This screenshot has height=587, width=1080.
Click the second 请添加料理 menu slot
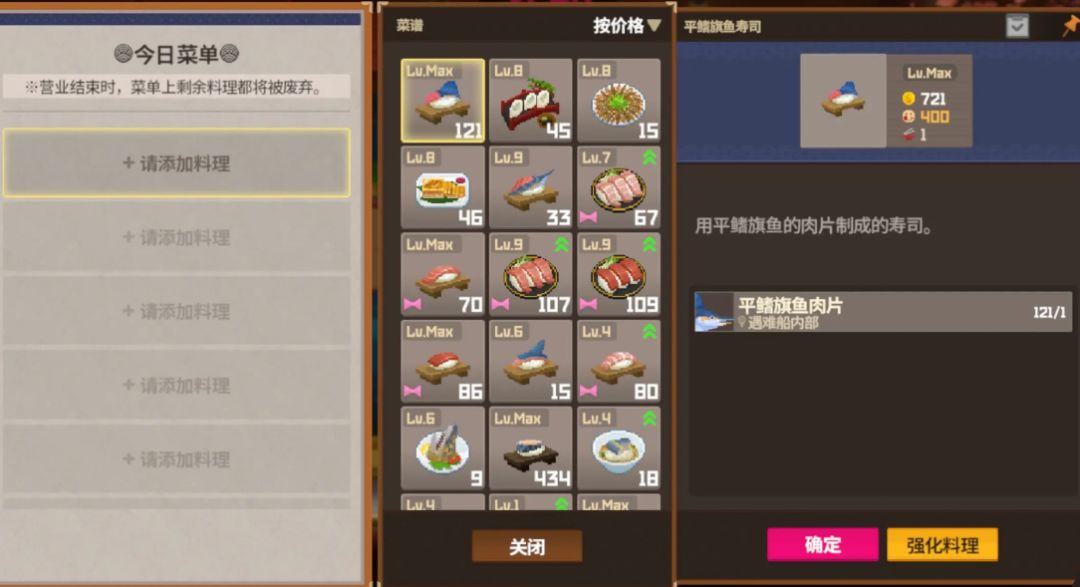176,238
